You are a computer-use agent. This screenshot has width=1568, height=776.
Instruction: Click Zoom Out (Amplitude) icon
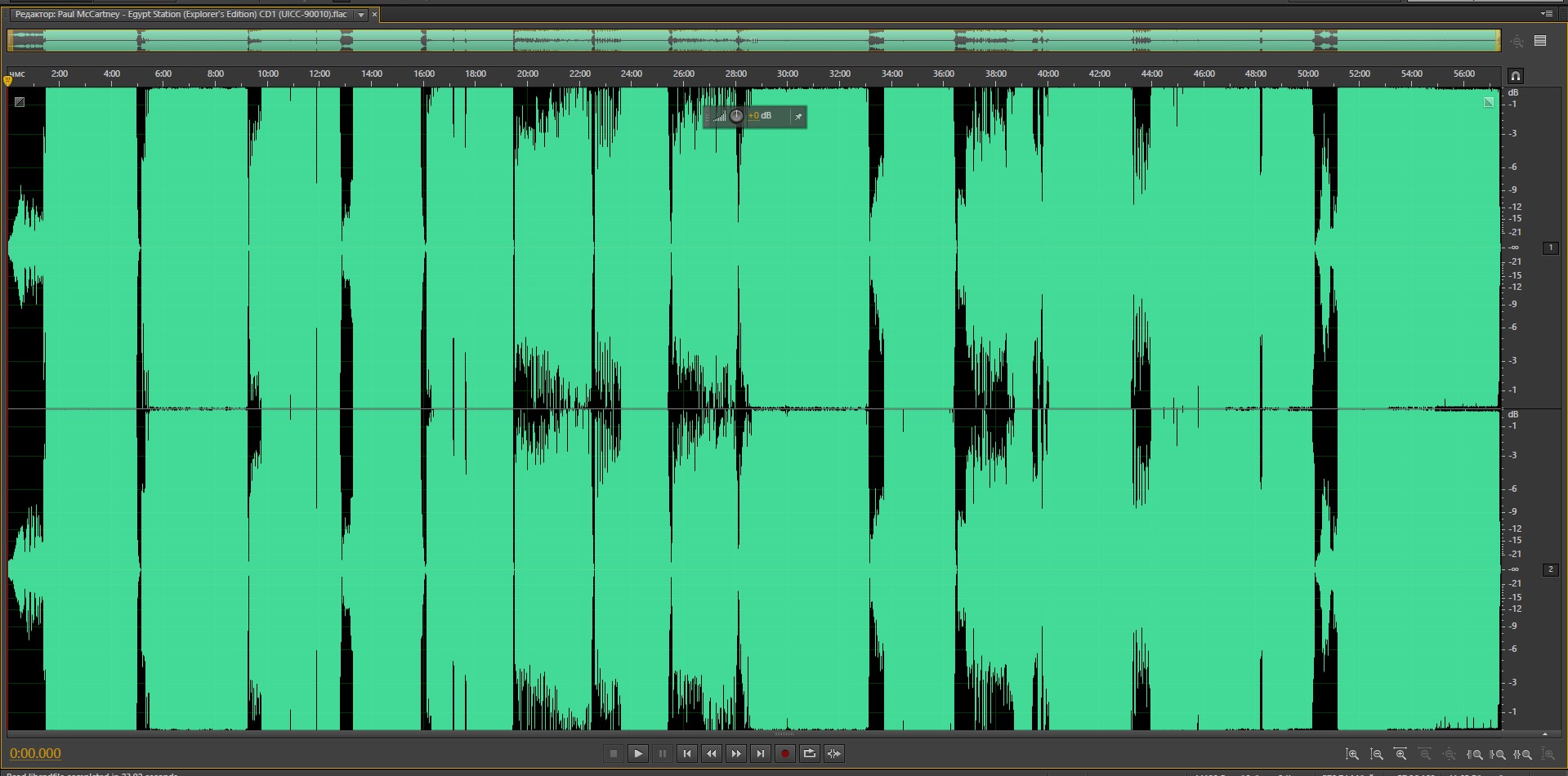coord(1377,754)
